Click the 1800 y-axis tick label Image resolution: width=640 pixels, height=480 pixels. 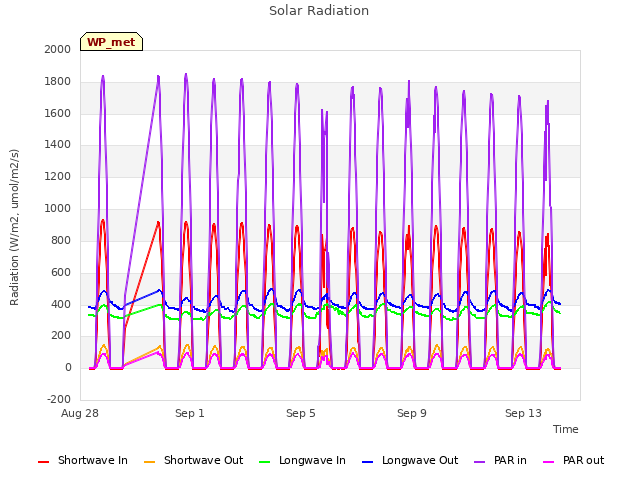coord(58,82)
